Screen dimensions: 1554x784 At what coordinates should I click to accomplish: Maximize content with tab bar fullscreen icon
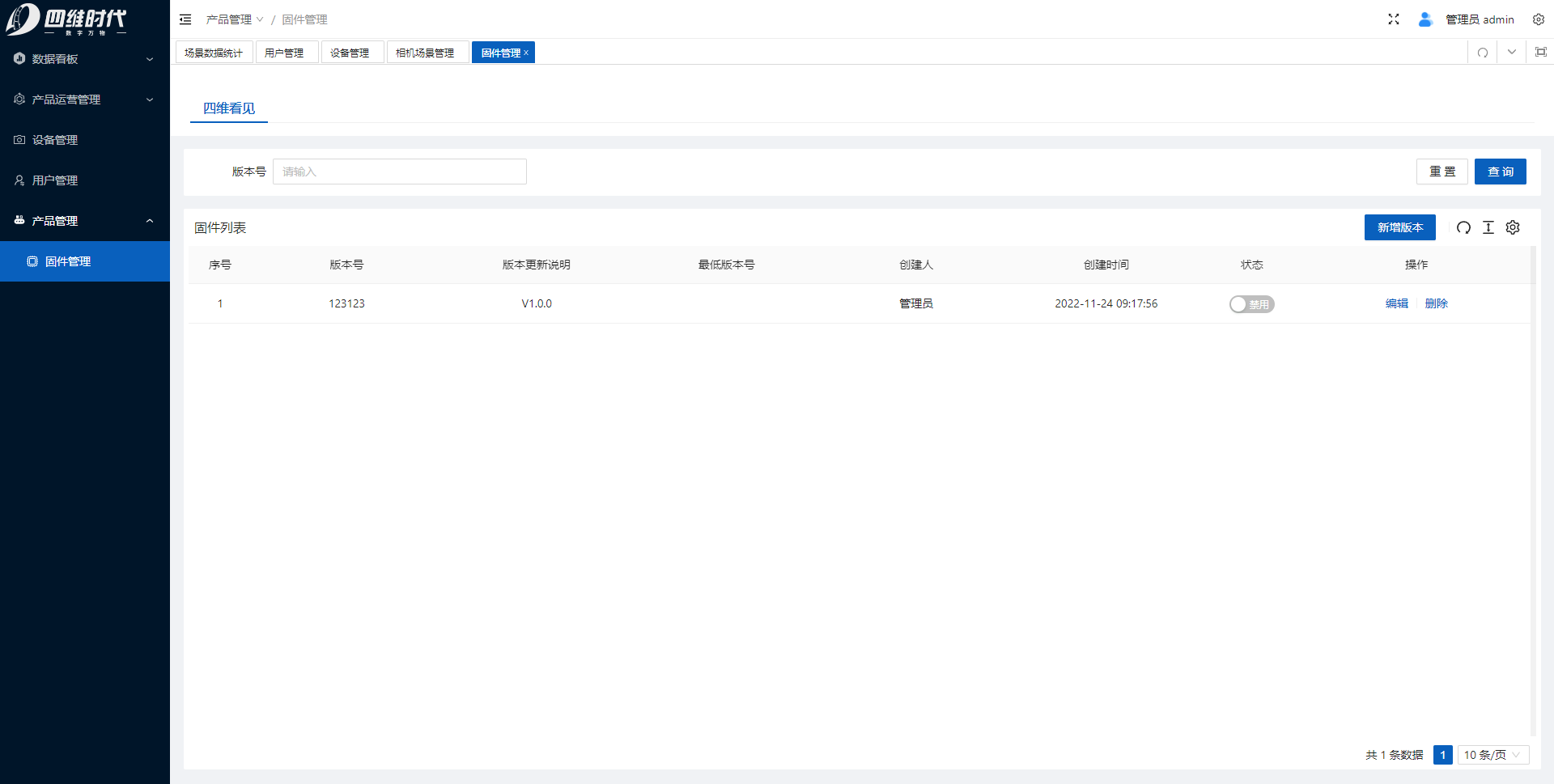pos(1541,53)
